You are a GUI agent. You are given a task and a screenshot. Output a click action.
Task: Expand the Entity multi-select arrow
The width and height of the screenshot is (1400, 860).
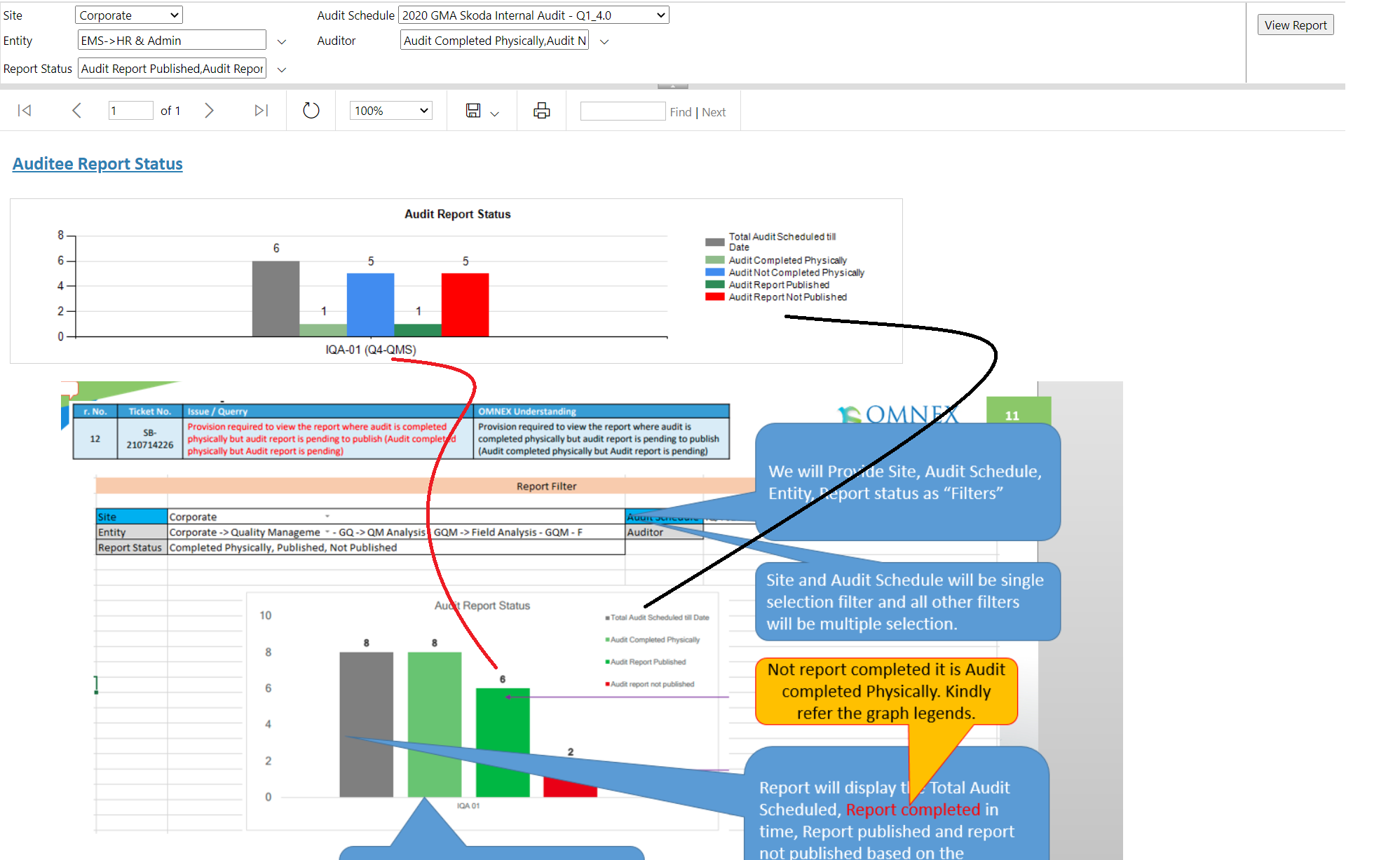(x=282, y=42)
